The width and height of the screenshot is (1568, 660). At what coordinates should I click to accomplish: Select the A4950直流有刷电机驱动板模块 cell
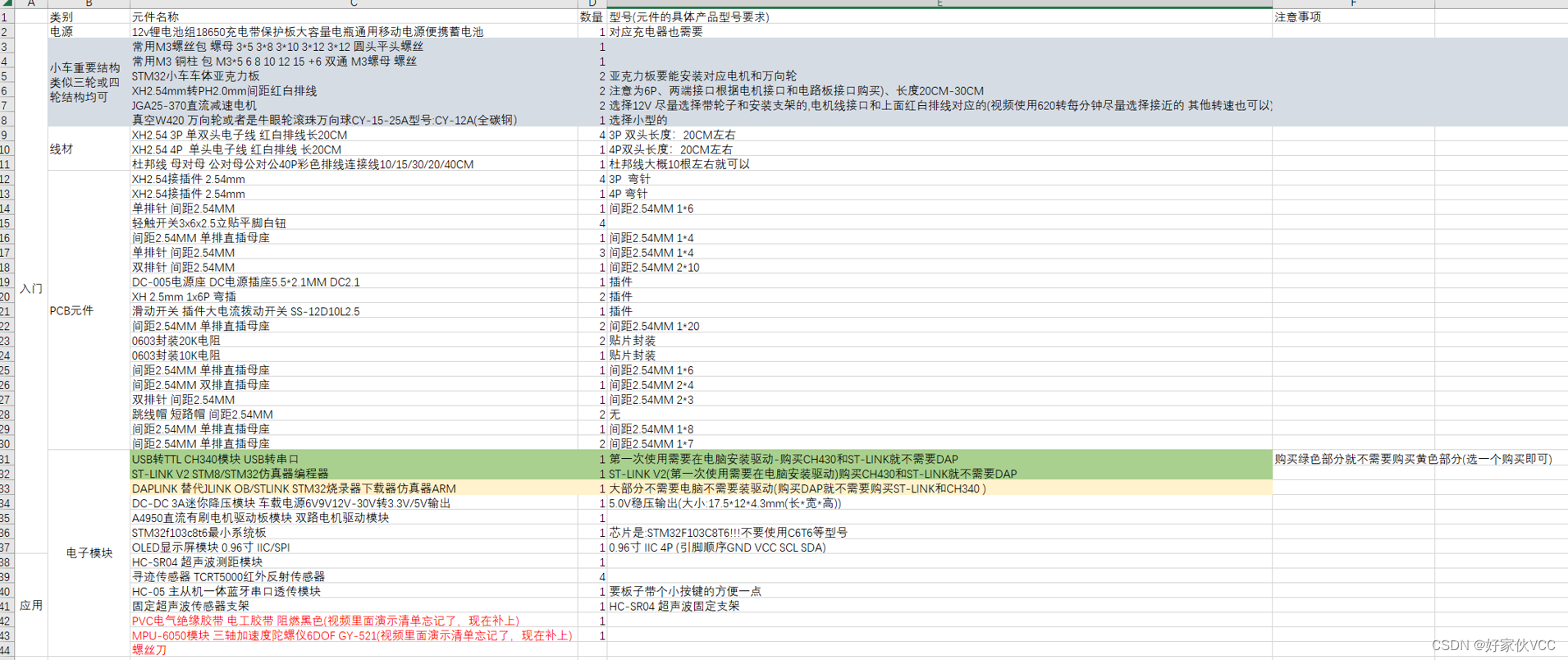[354, 518]
